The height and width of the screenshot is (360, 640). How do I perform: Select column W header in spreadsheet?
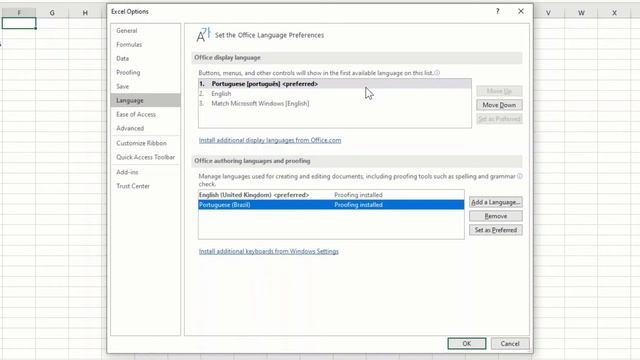coord(581,13)
